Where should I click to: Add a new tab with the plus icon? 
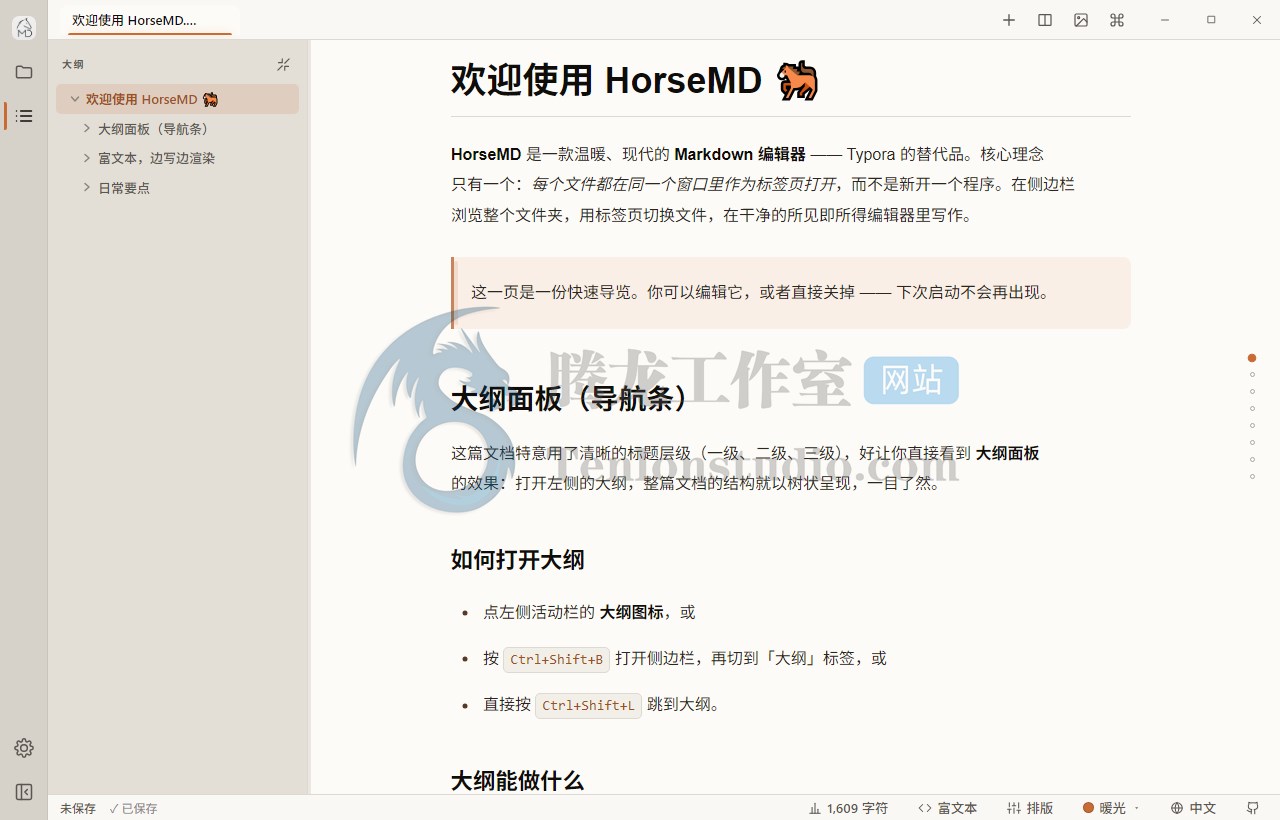[1009, 20]
